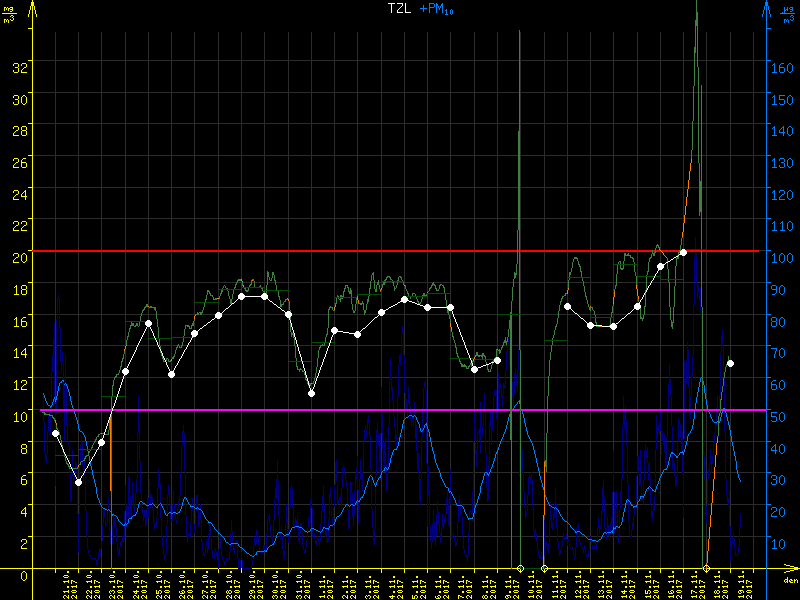Click the 'den' time axis label
This screenshot has width=800, height=600.
(x=789, y=580)
